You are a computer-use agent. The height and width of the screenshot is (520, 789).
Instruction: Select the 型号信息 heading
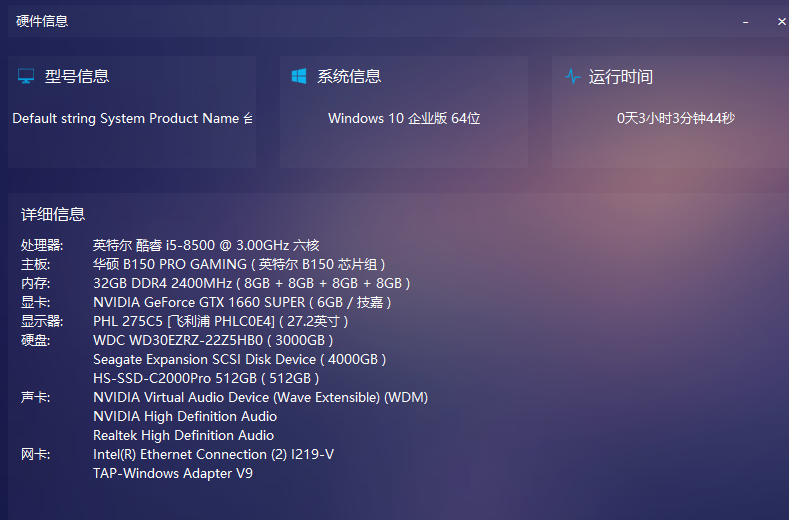(77, 77)
